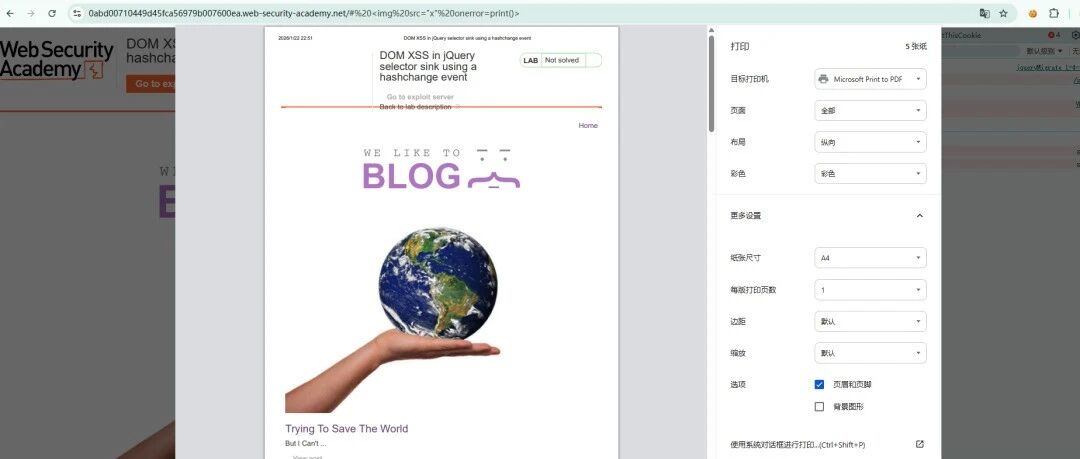Click the WE LIKE TO BLOG logo in preview

point(441,168)
